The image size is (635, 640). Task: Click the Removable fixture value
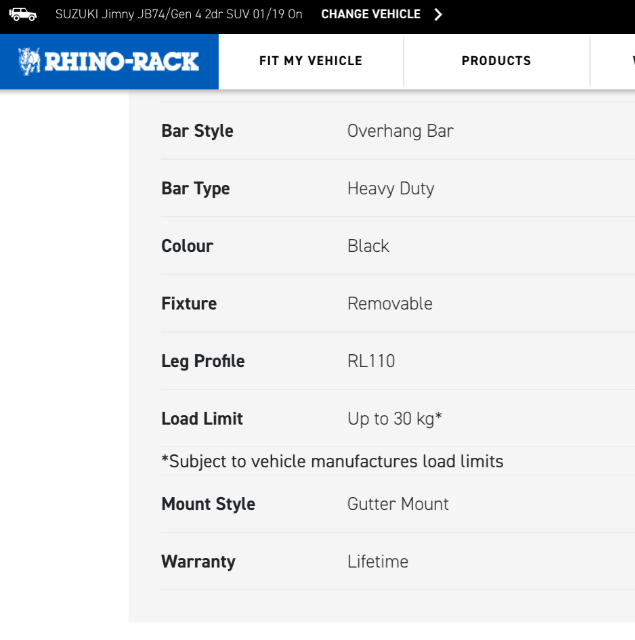[390, 304]
